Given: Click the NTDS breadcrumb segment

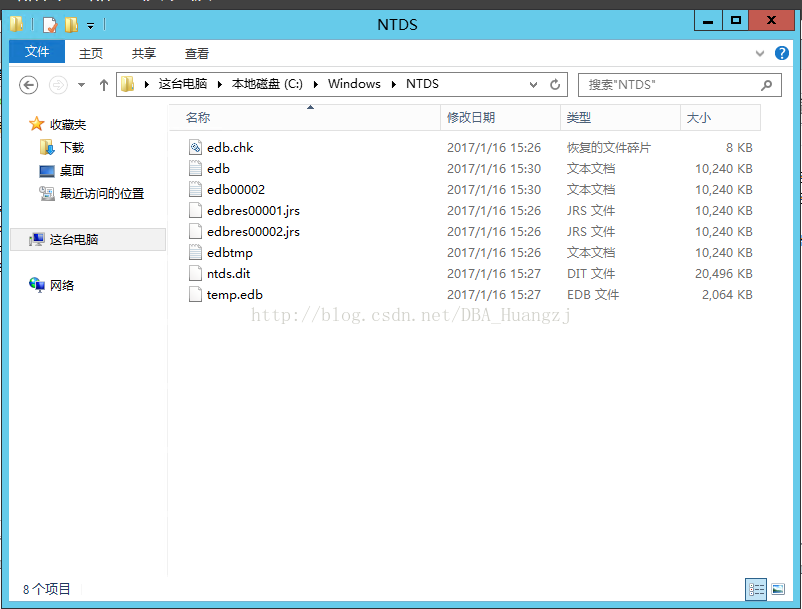Looking at the screenshot, I should tap(422, 84).
